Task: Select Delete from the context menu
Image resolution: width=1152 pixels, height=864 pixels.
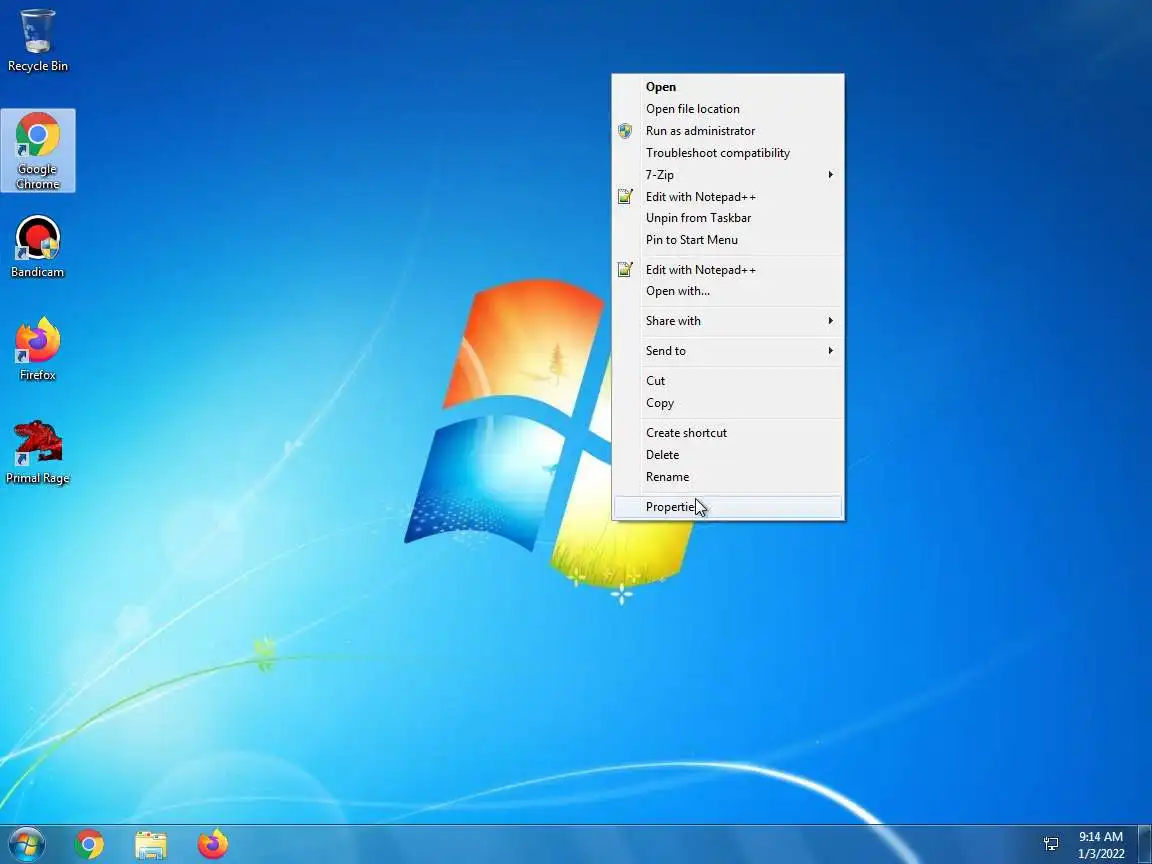Action: pyautogui.click(x=727, y=455)
